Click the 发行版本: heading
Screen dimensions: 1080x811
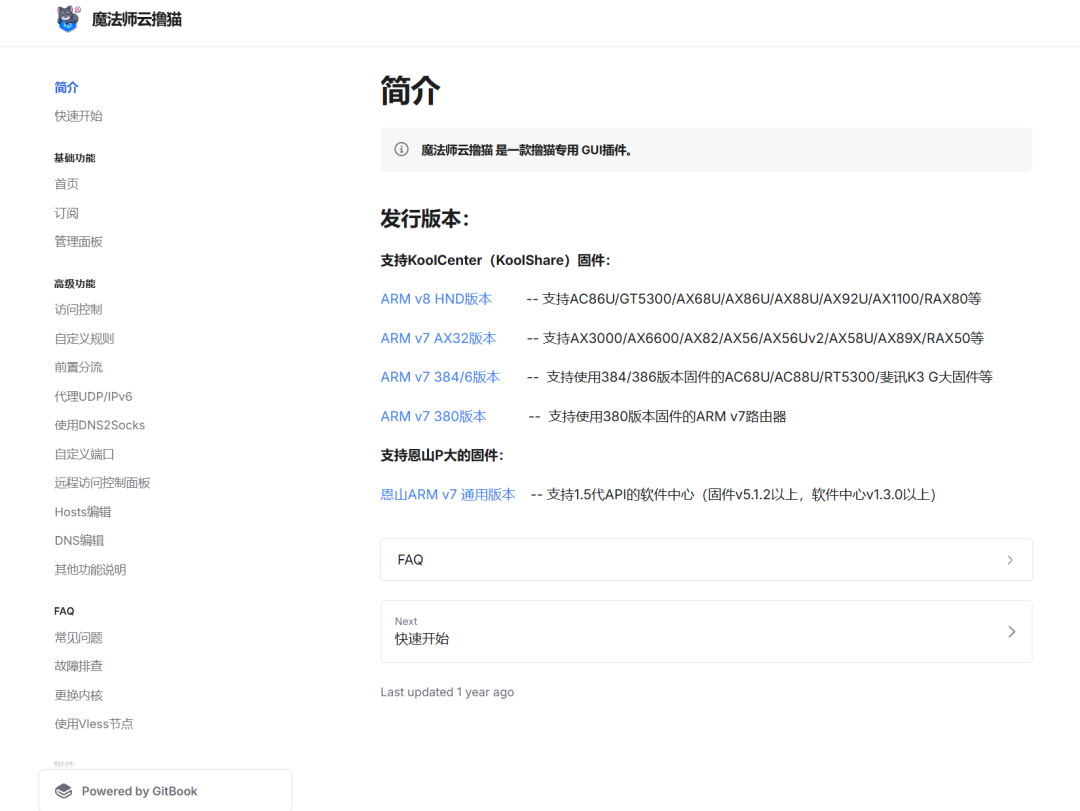[x=425, y=219]
